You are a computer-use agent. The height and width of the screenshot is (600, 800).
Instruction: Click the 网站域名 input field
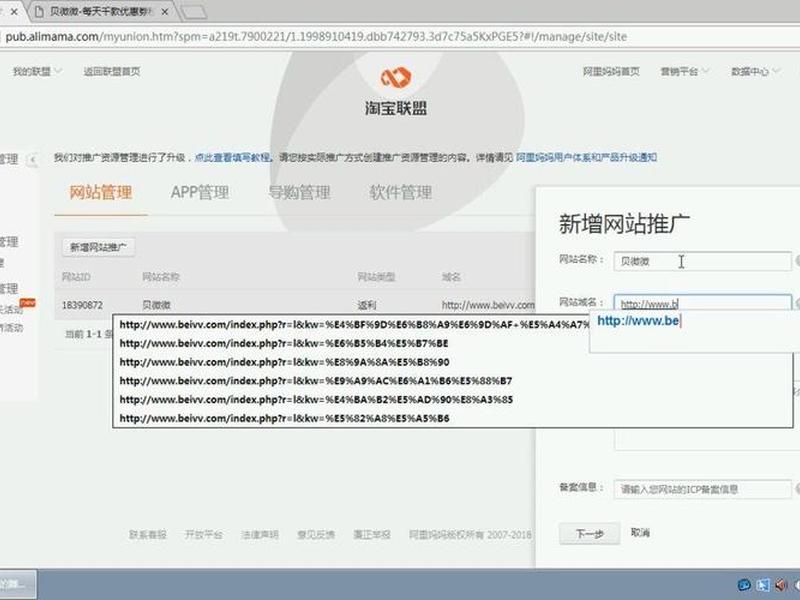pyautogui.click(x=702, y=304)
